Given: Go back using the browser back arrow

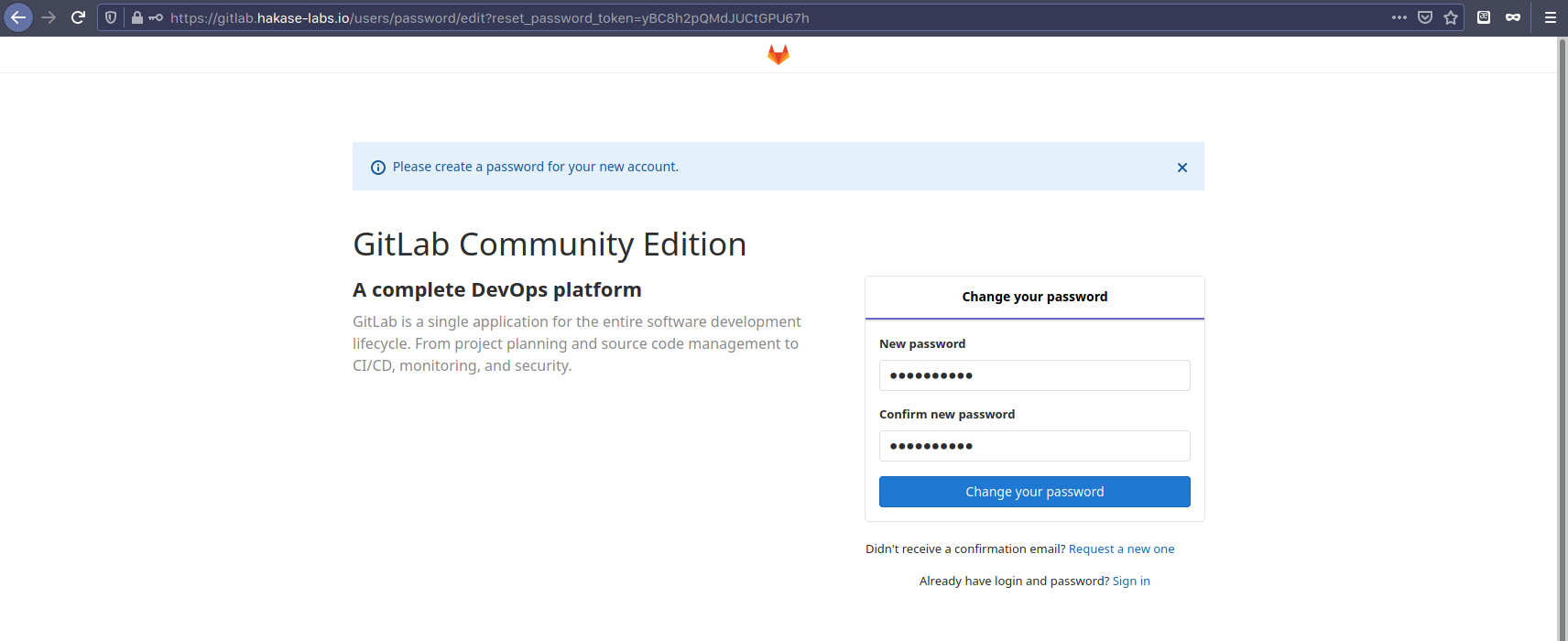Looking at the screenshot, I should 17,17.
